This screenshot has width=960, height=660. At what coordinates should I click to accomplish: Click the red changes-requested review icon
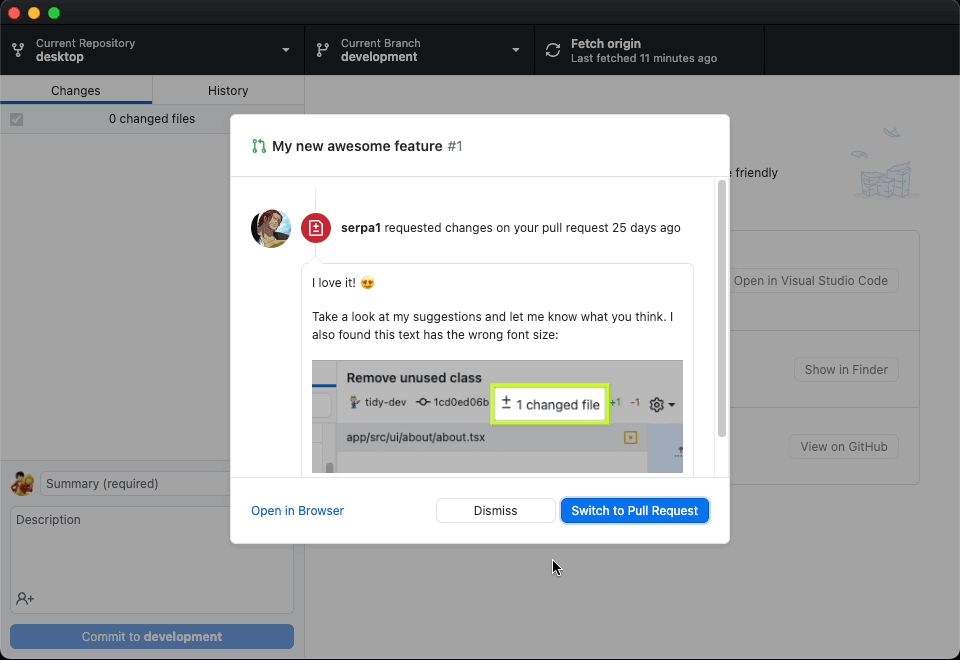pos(316,228)
